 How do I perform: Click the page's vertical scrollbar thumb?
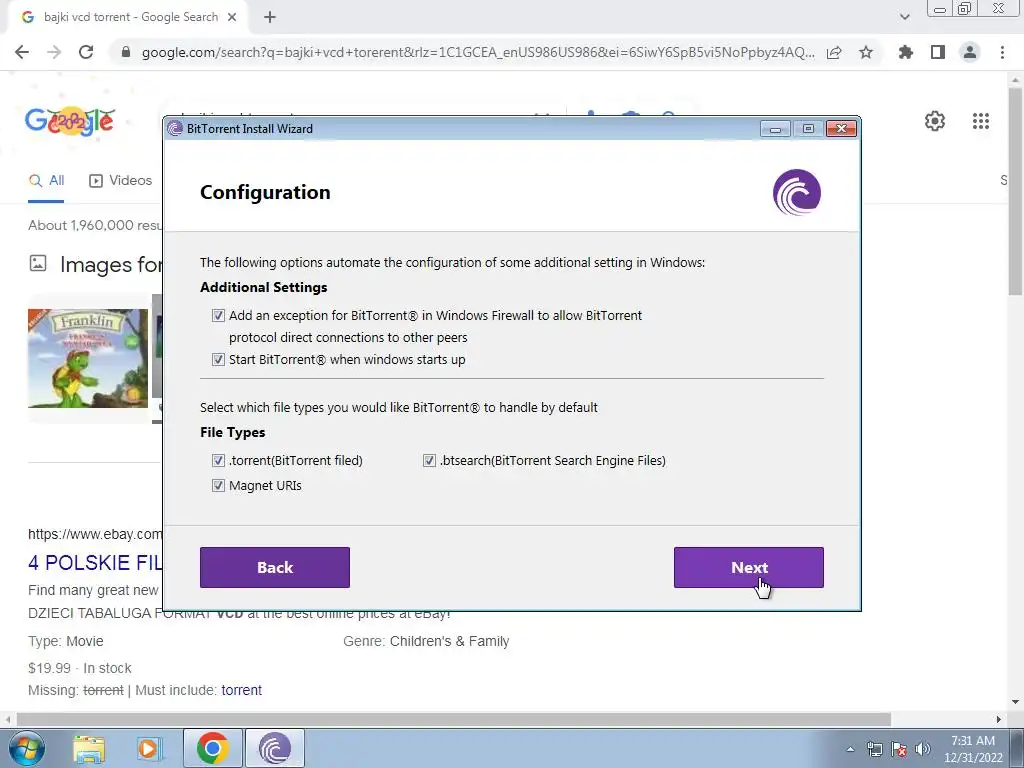1016,191
